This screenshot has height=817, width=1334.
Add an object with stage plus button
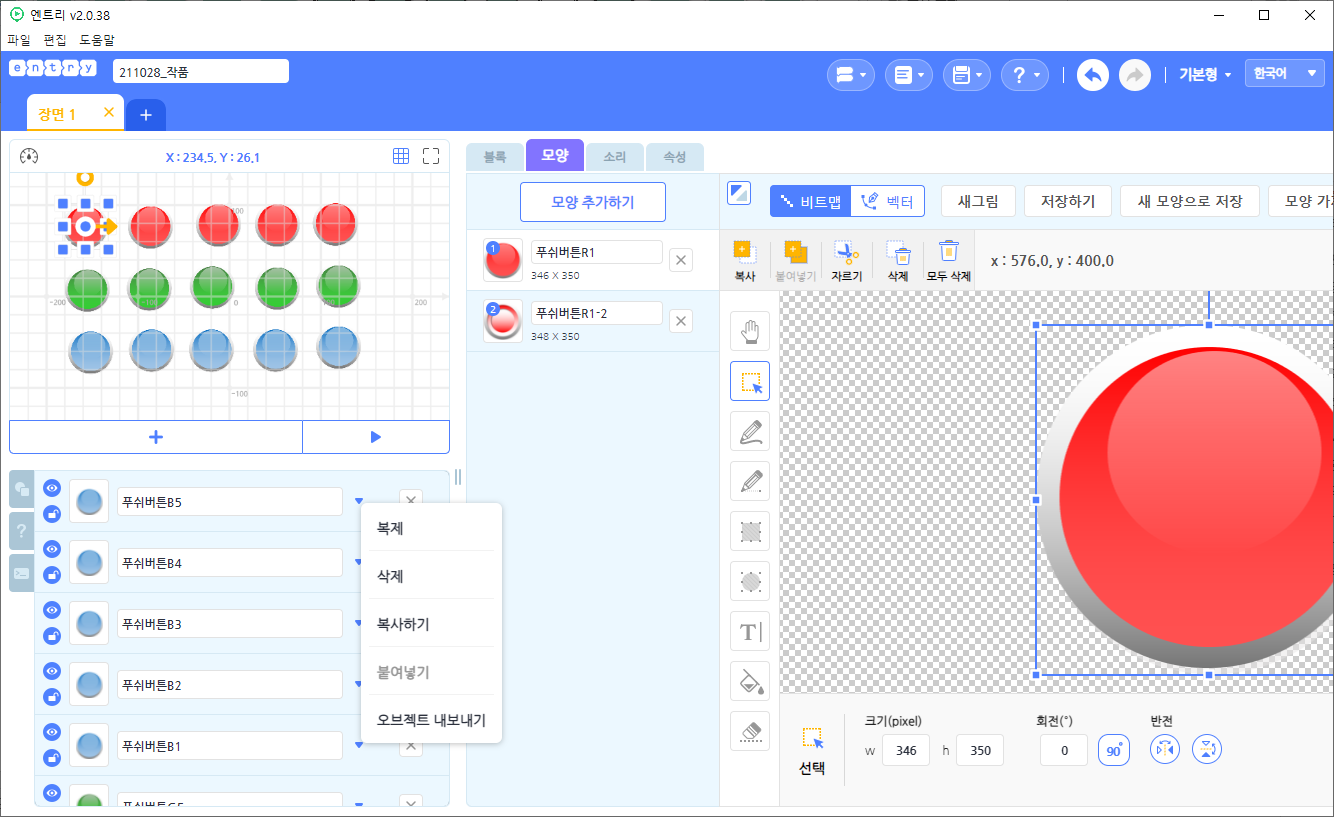[x=156, y=437]
